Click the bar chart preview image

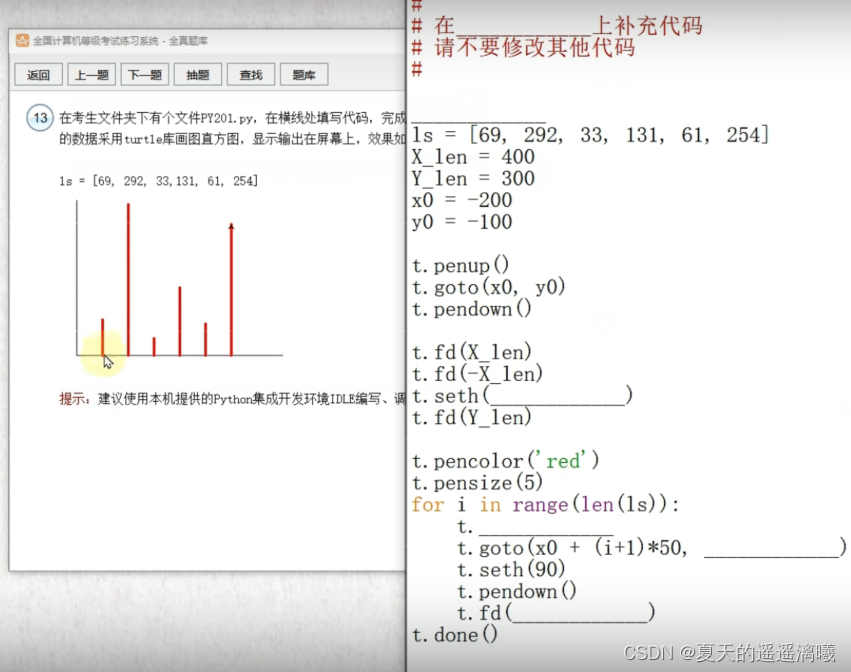click(179, 278)
